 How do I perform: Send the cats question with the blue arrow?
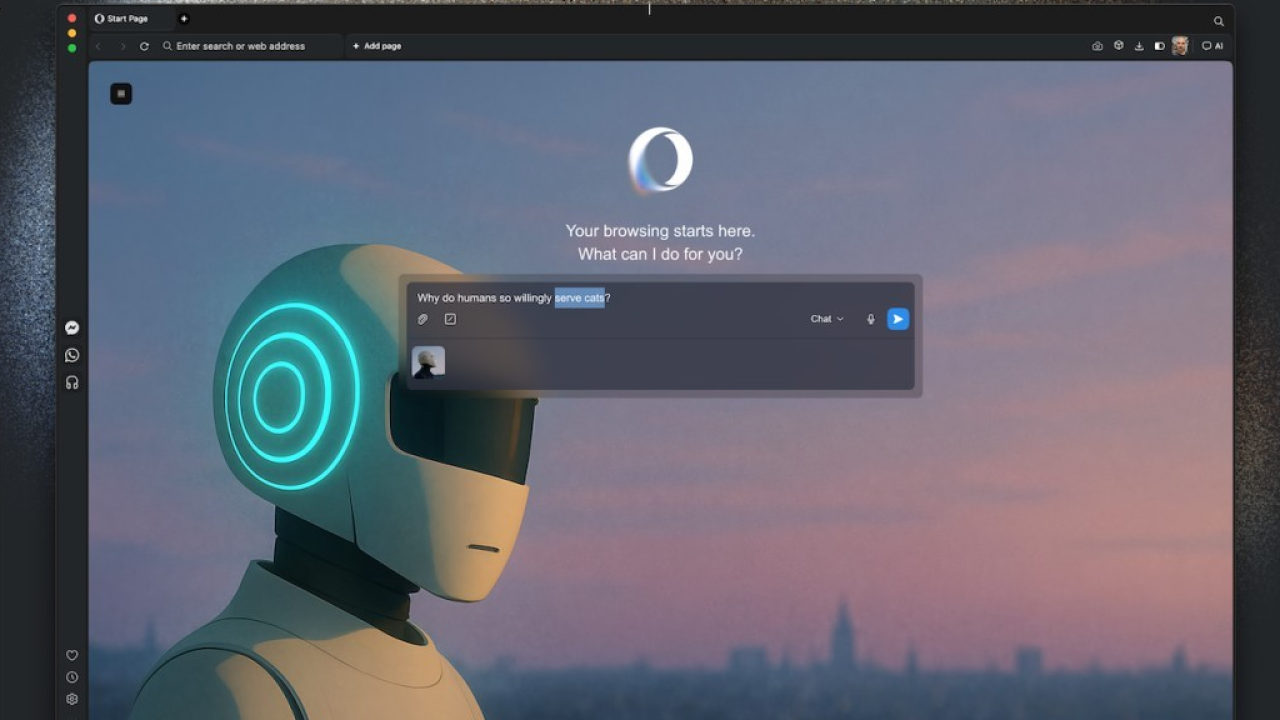tap(897, 318)
